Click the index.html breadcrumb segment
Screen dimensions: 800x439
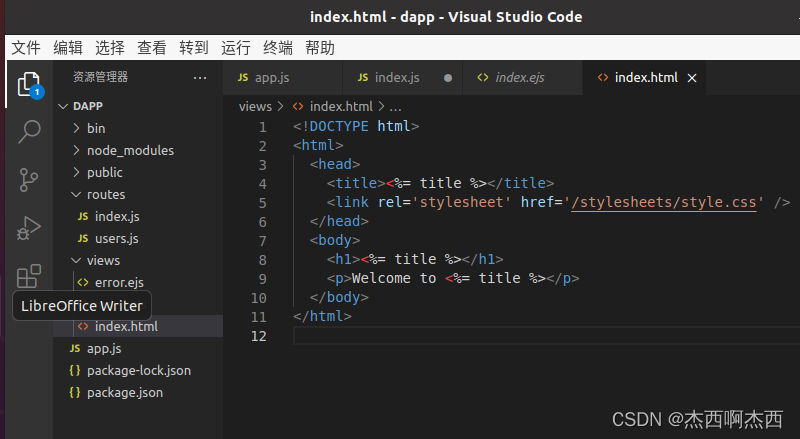click(341, 107)
